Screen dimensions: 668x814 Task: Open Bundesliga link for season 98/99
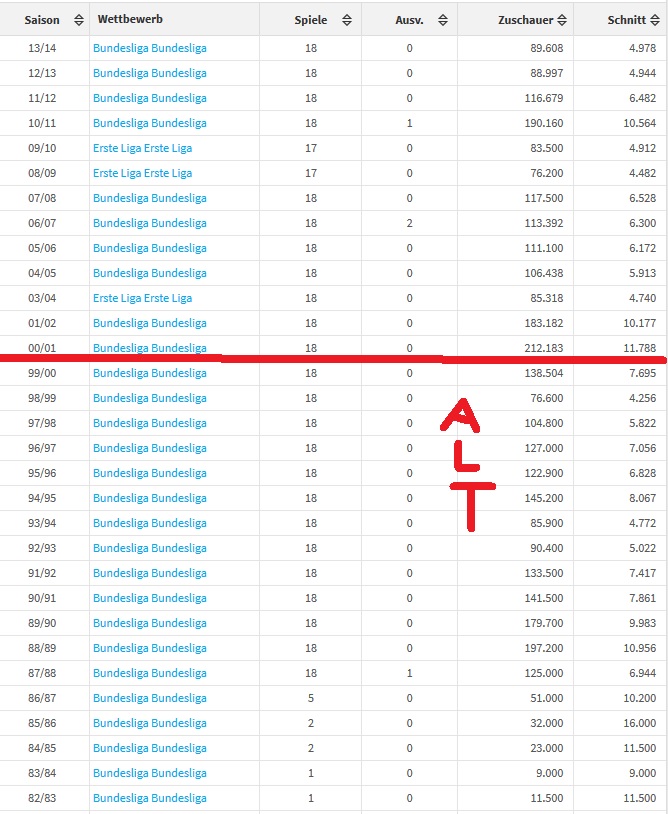149,398
